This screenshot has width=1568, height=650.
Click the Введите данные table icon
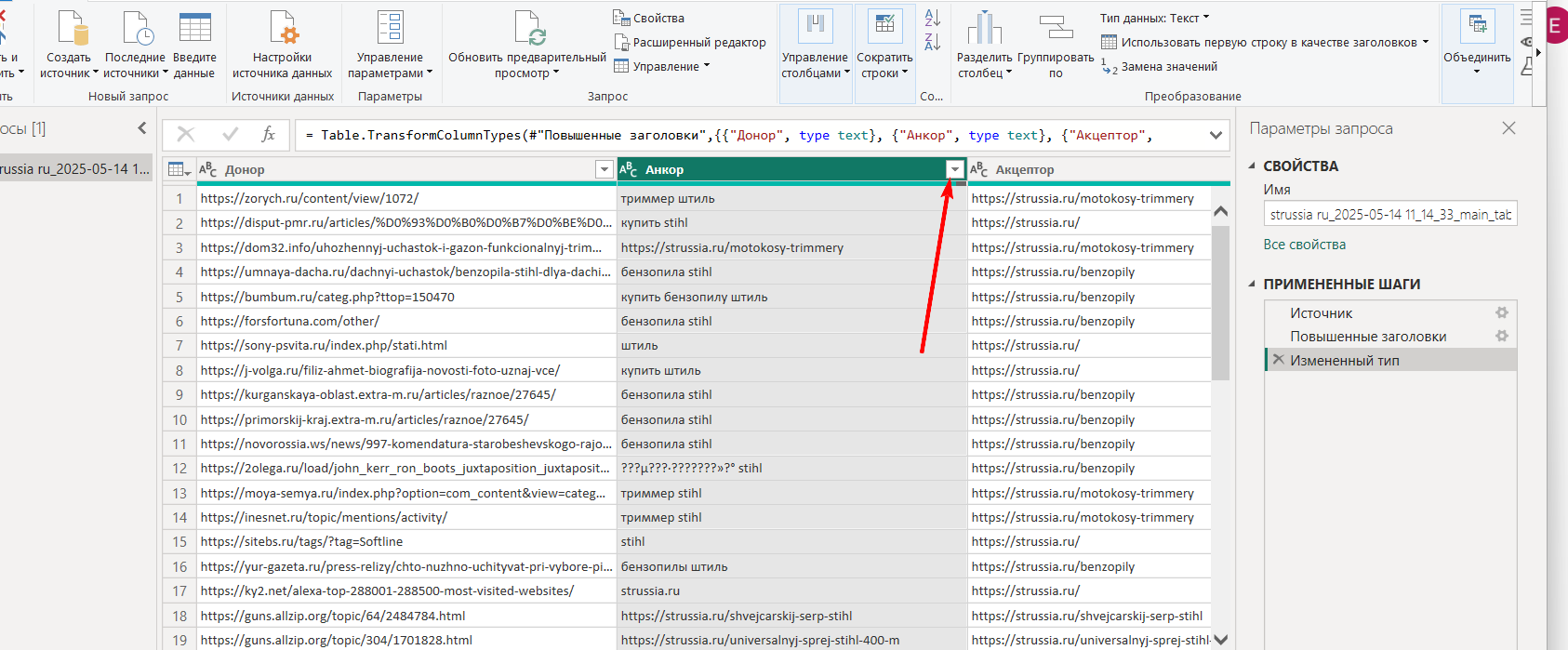[x=194, y=29]
